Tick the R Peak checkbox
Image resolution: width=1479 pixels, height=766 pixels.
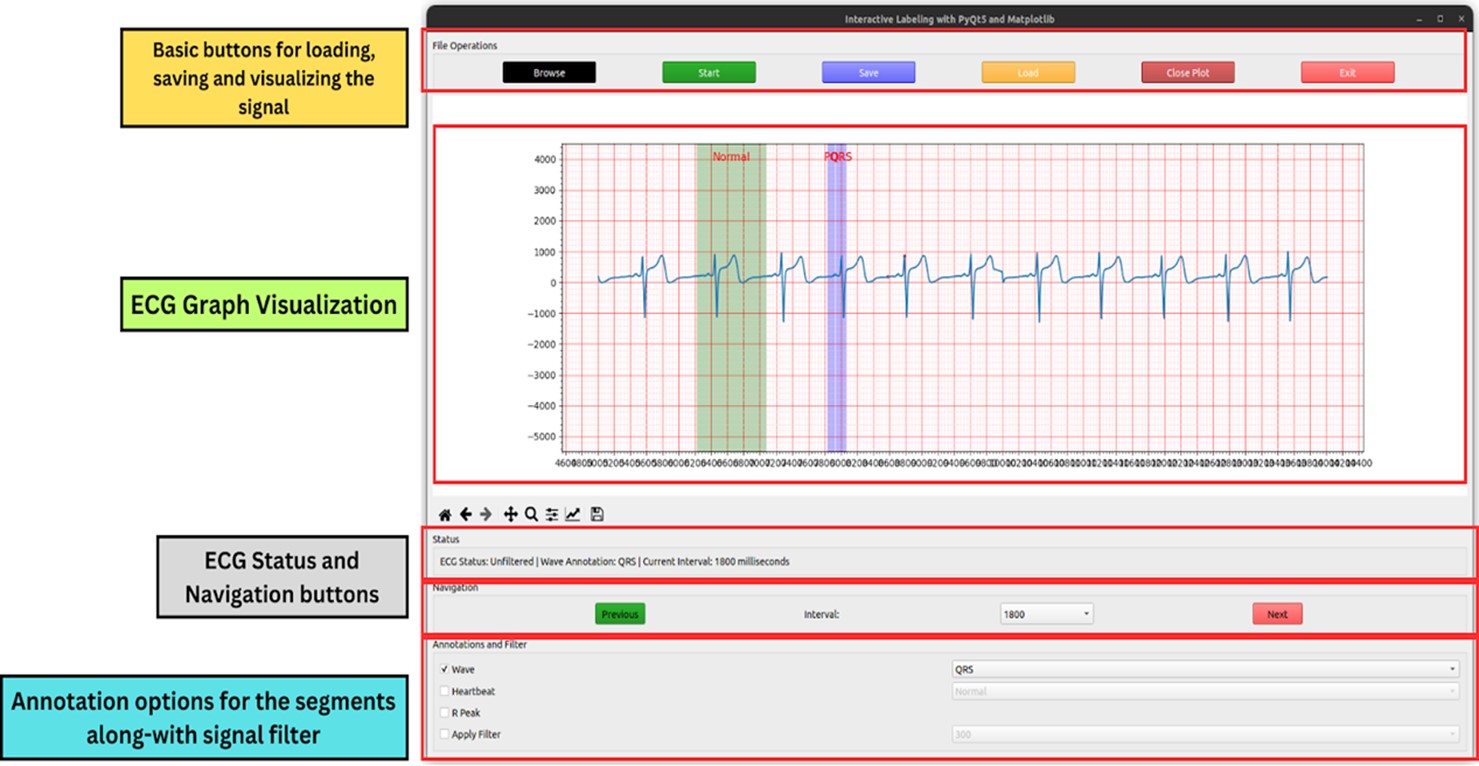pyautogui.click(x=445, y=713)
